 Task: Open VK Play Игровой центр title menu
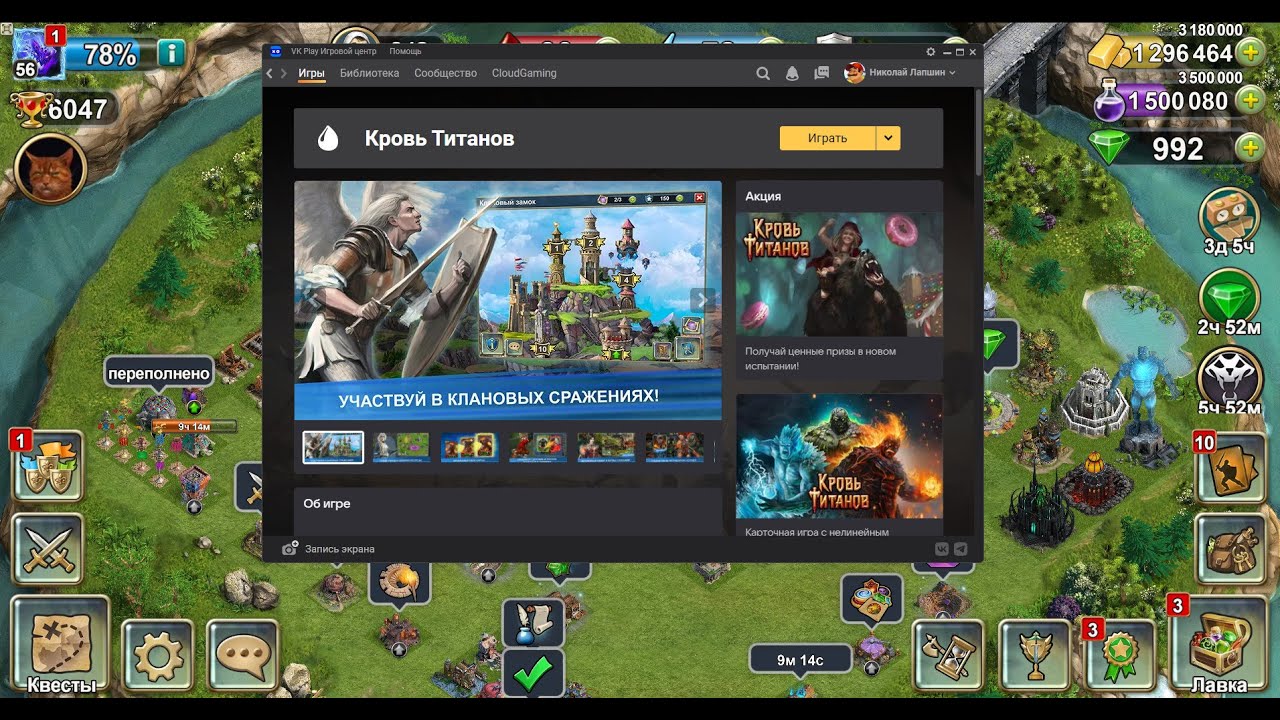click(x=333, y=51)
